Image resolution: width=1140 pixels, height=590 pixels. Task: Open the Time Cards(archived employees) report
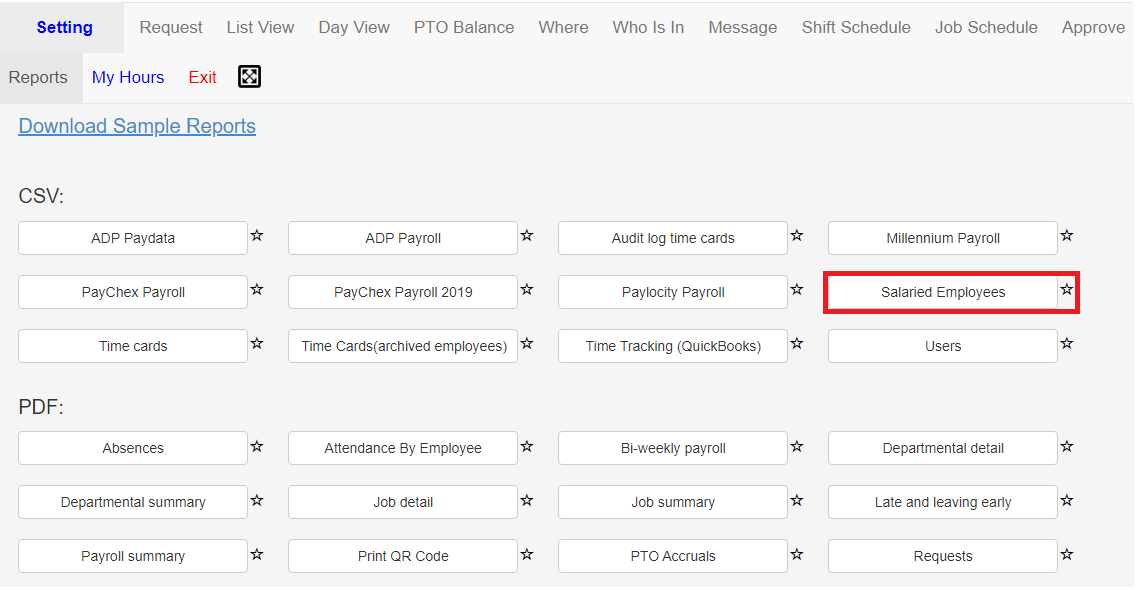[403, 346]
